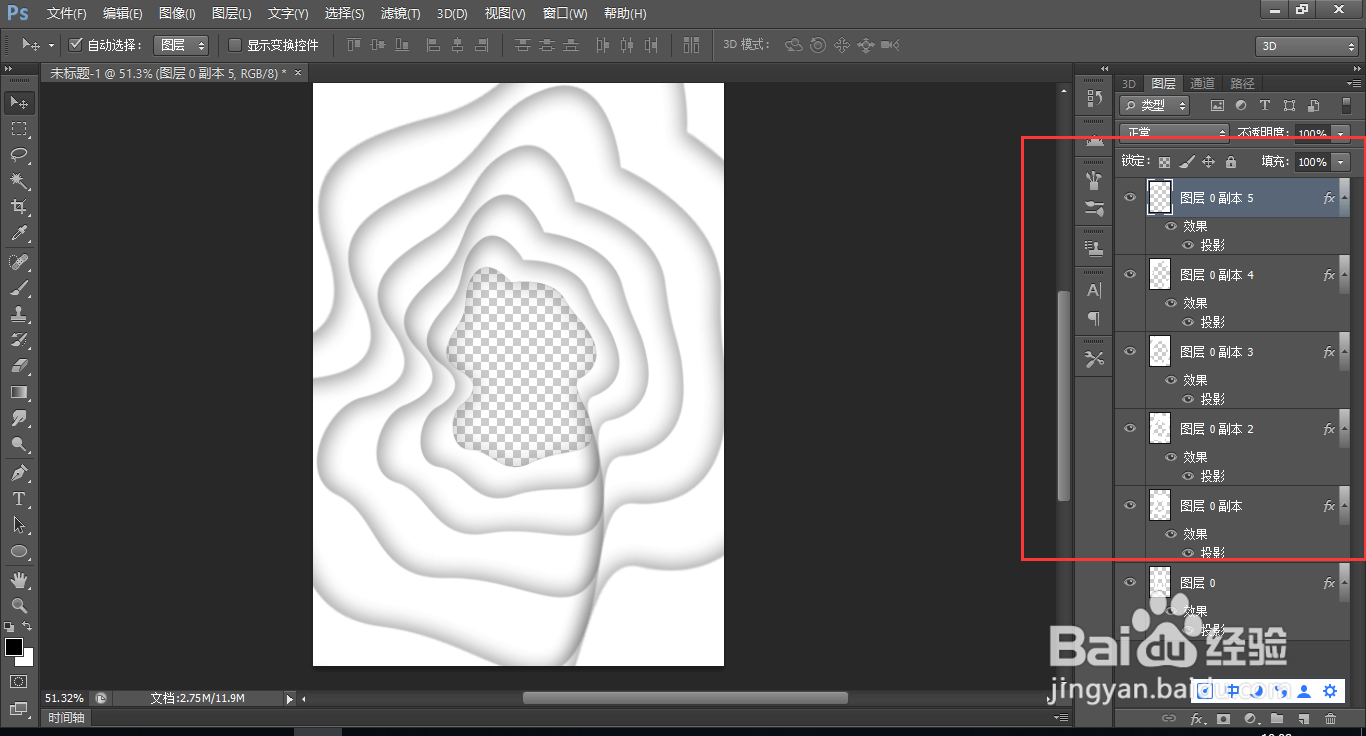1366x736 pixels.
Task: Select the History Brush tool
Action: coord(19,340)
